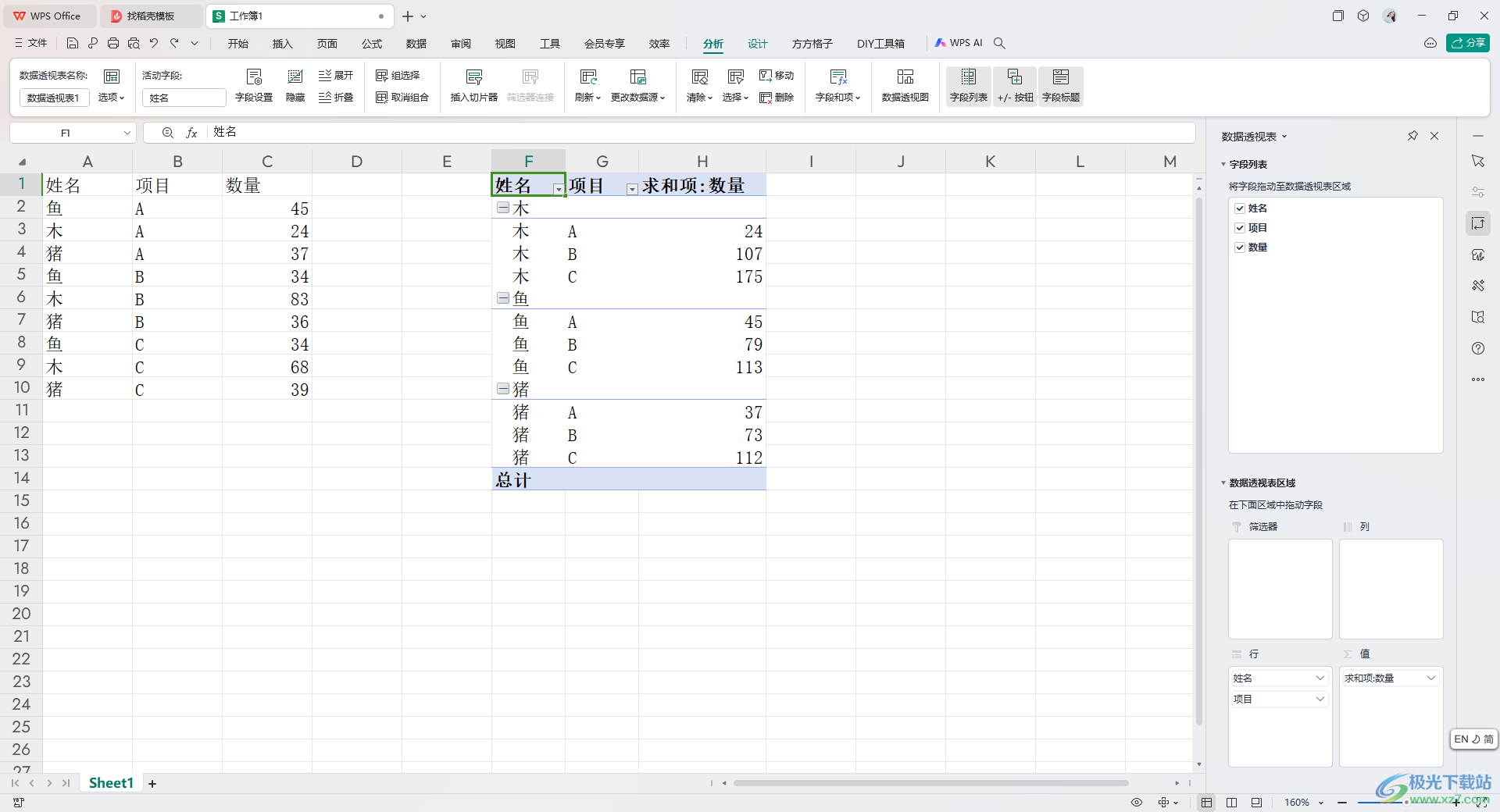Open the 字段设置 field settings
Screen dimensions: 1500x812
(254, 85)
